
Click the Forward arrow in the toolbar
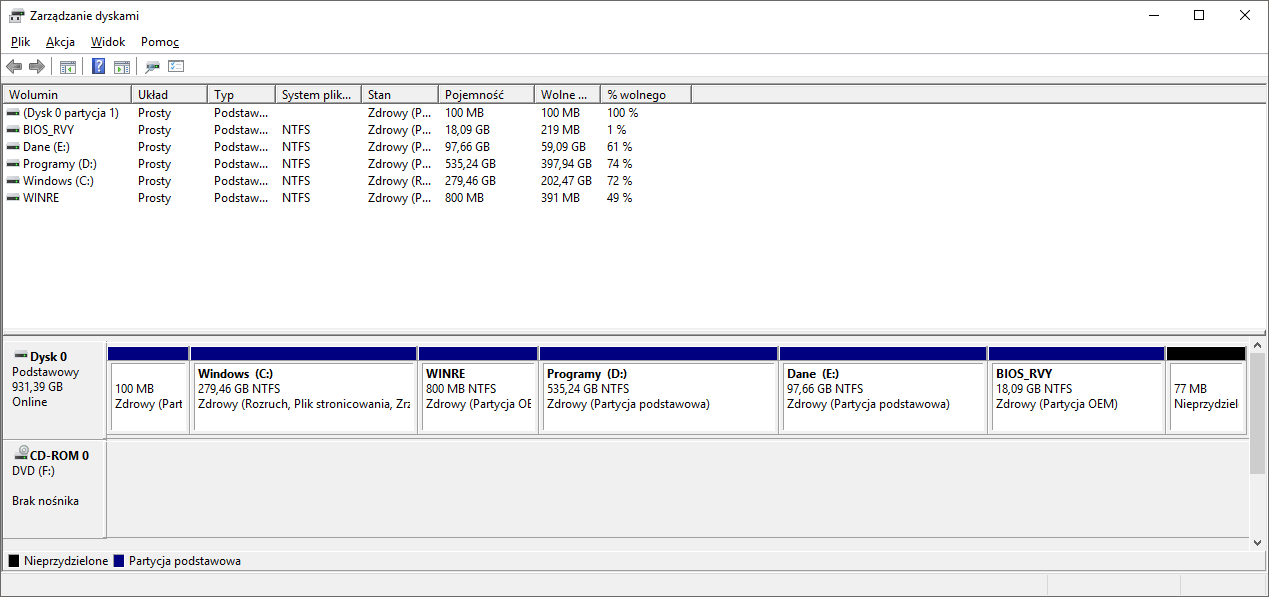tap(37, 67)
